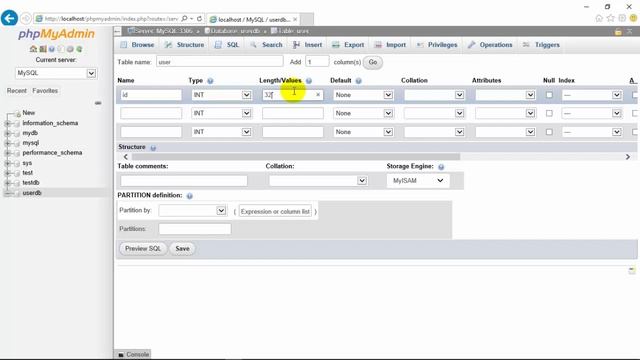Viewport: 640px width, 360px height.
Task: Open the Search tab
Action: tap(267, 45)
